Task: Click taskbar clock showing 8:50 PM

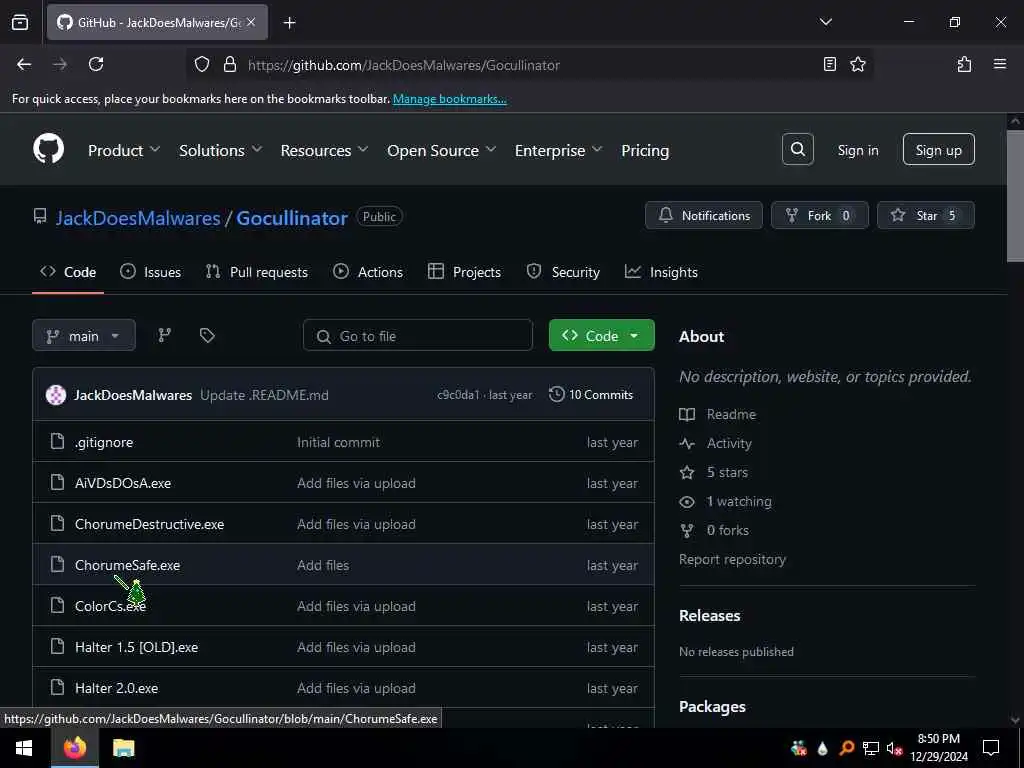Action: [x=939, y=748]
